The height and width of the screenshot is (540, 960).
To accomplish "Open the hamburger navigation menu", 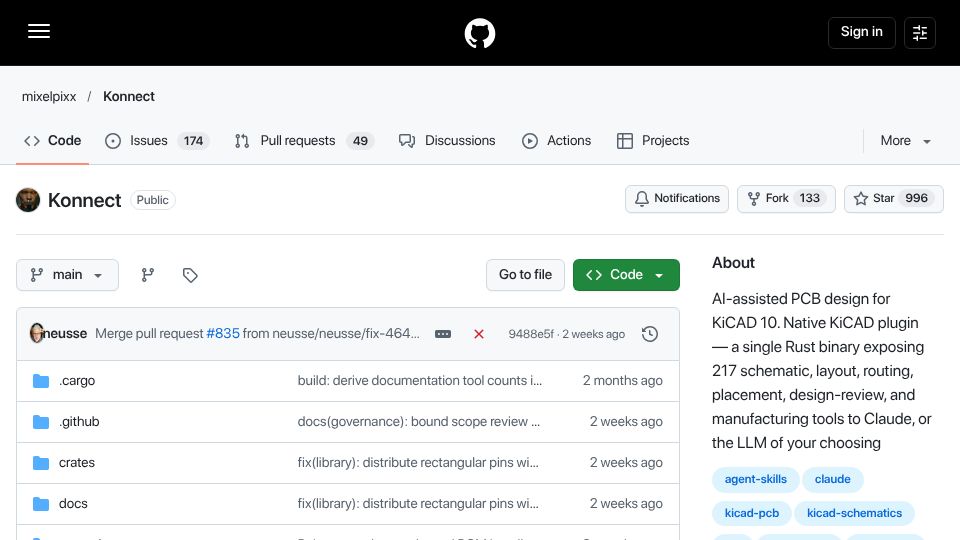I will [39, 31].
